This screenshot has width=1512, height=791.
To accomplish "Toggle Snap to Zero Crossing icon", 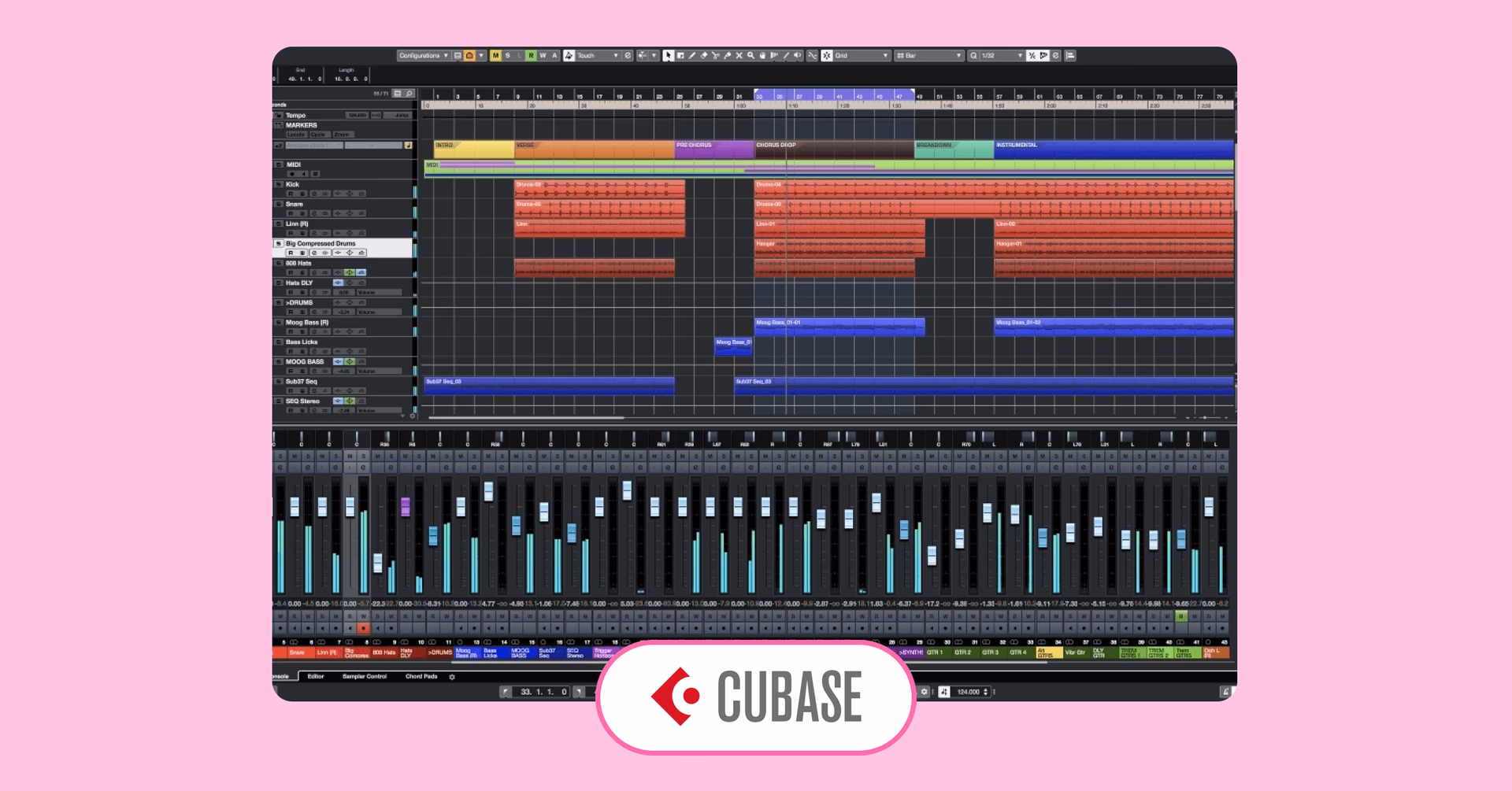I will coord(813,55).
